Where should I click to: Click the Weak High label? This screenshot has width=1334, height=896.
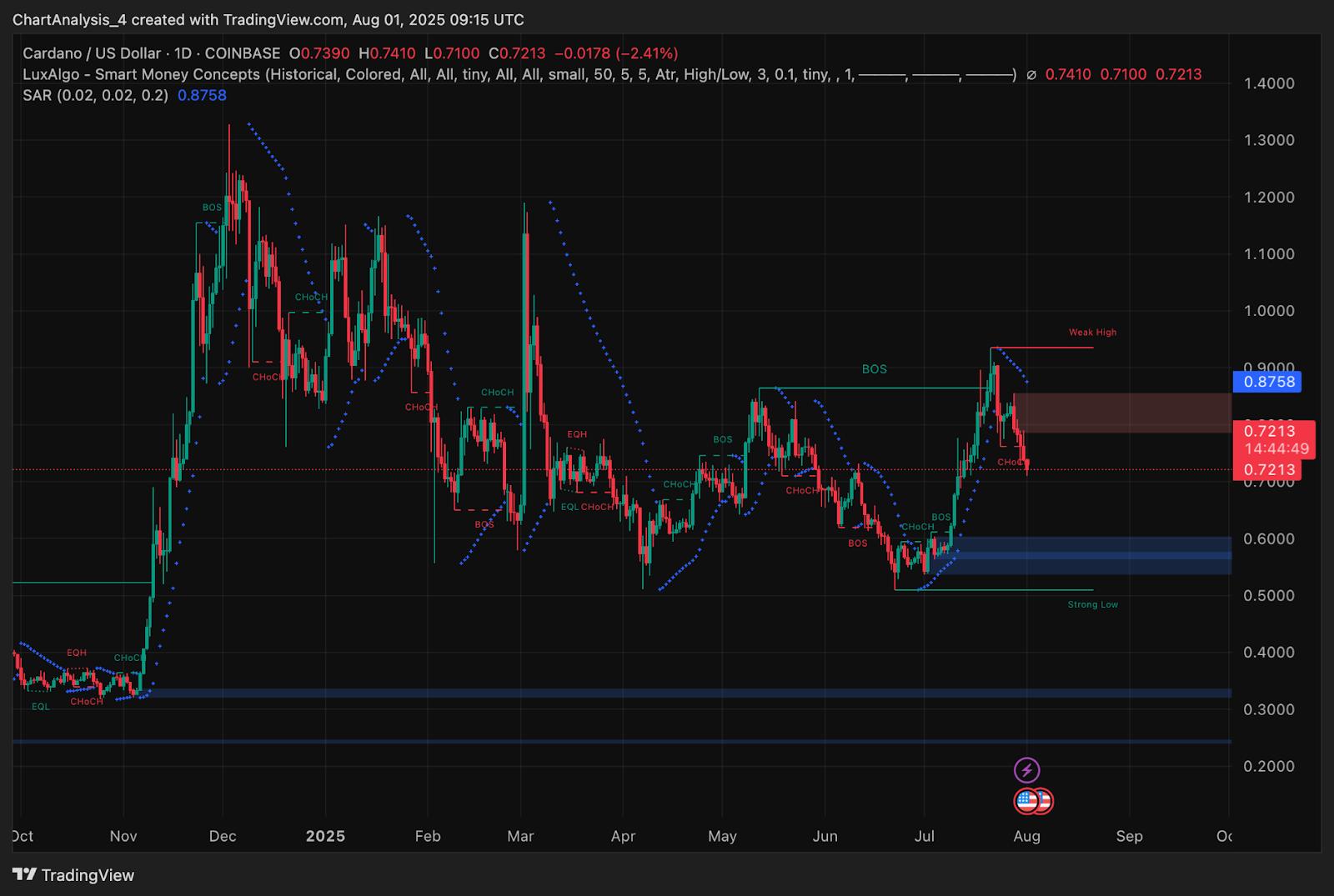pyautogui.click(x=1092, y=333)
